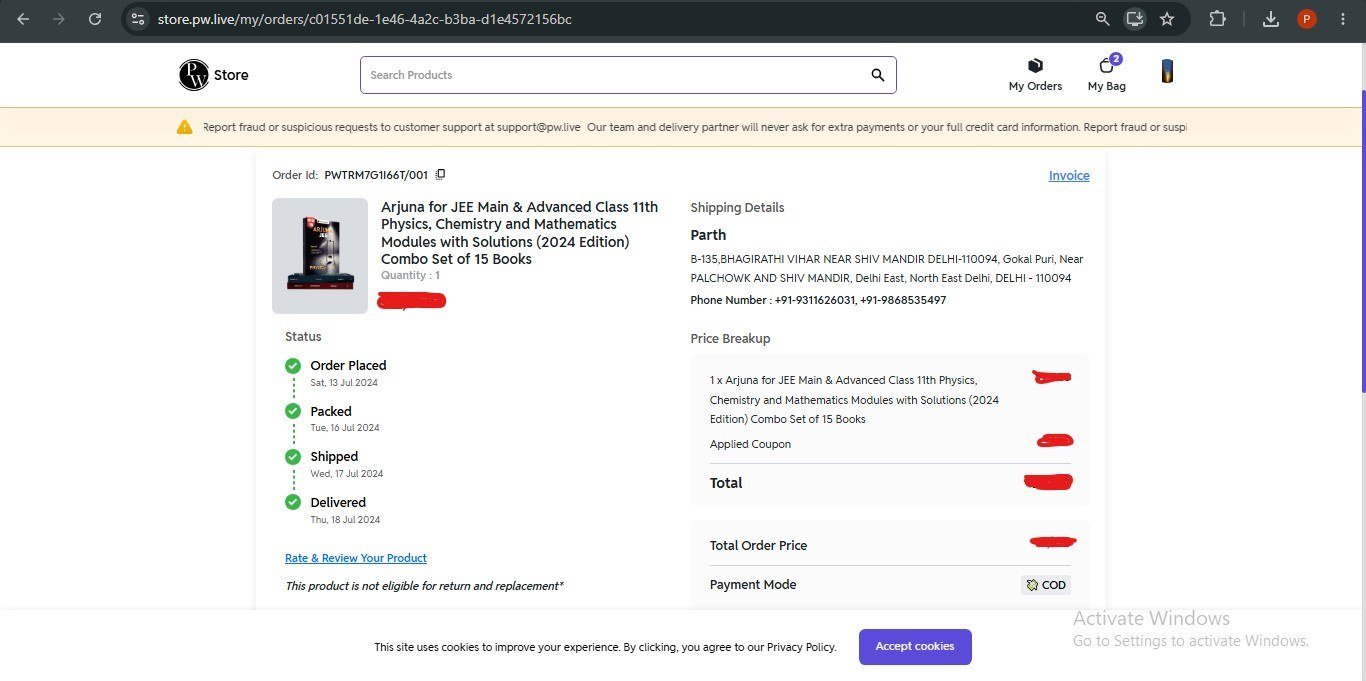This screenshot has height=681, width=1366.
Task: Go back with the browser back arrow
Action: pyautogui.click(x=23, y=19)
